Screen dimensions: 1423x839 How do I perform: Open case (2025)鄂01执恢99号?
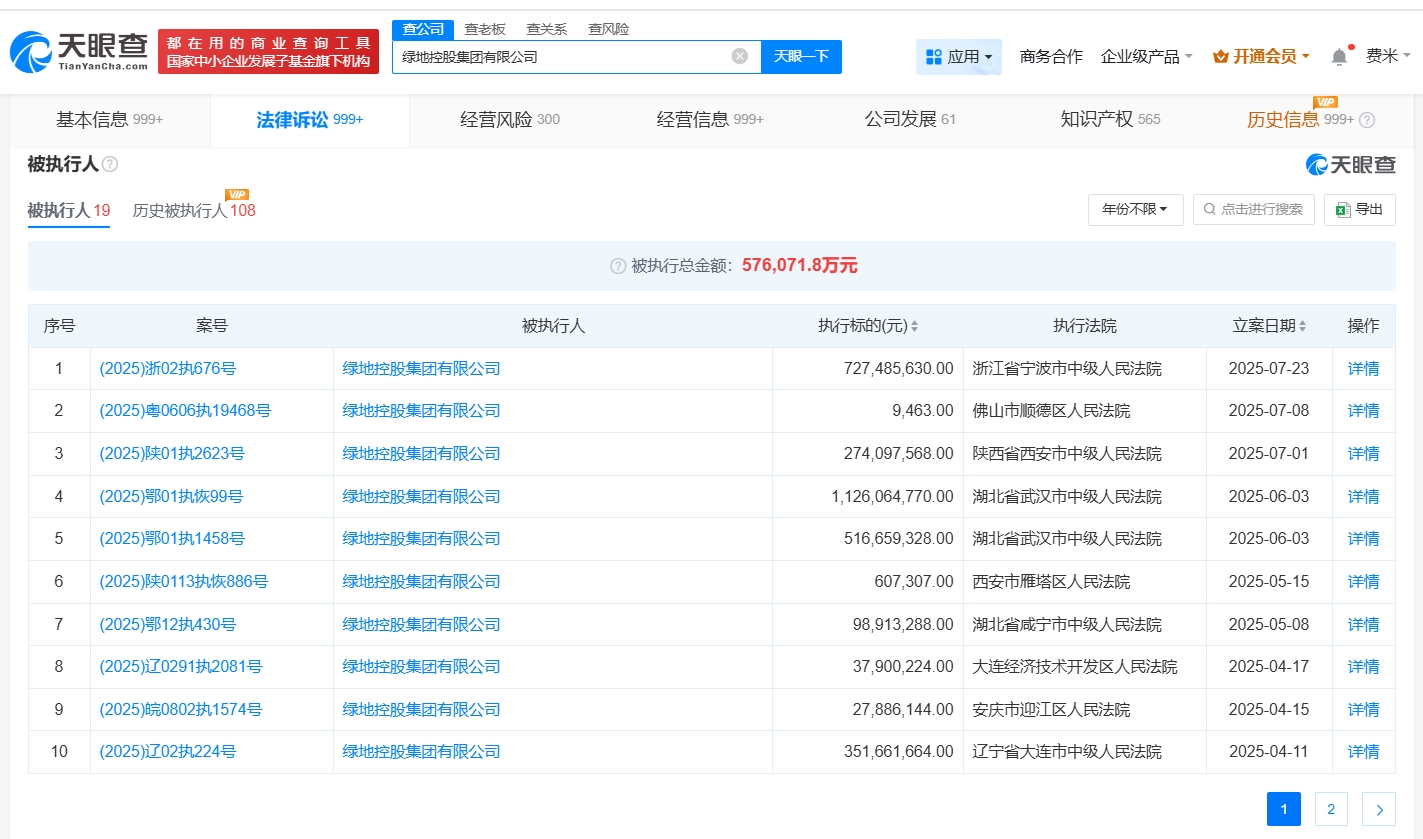coord(171,497)
